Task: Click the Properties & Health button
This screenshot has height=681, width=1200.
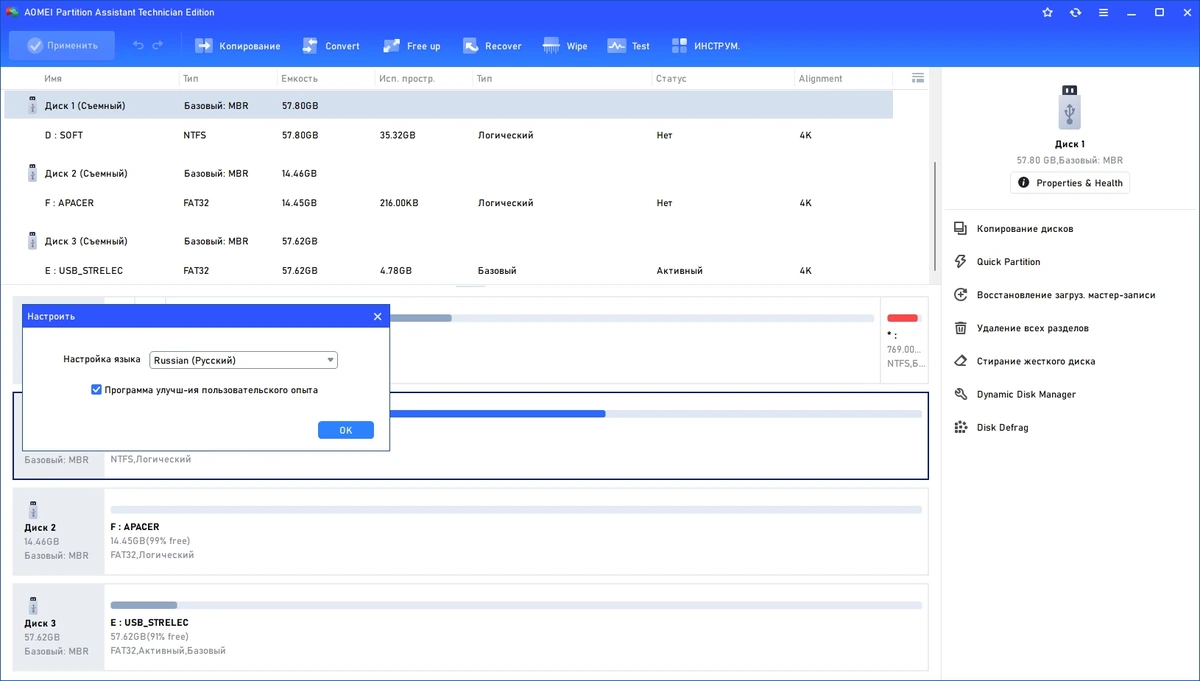Action: [1070, 183]
